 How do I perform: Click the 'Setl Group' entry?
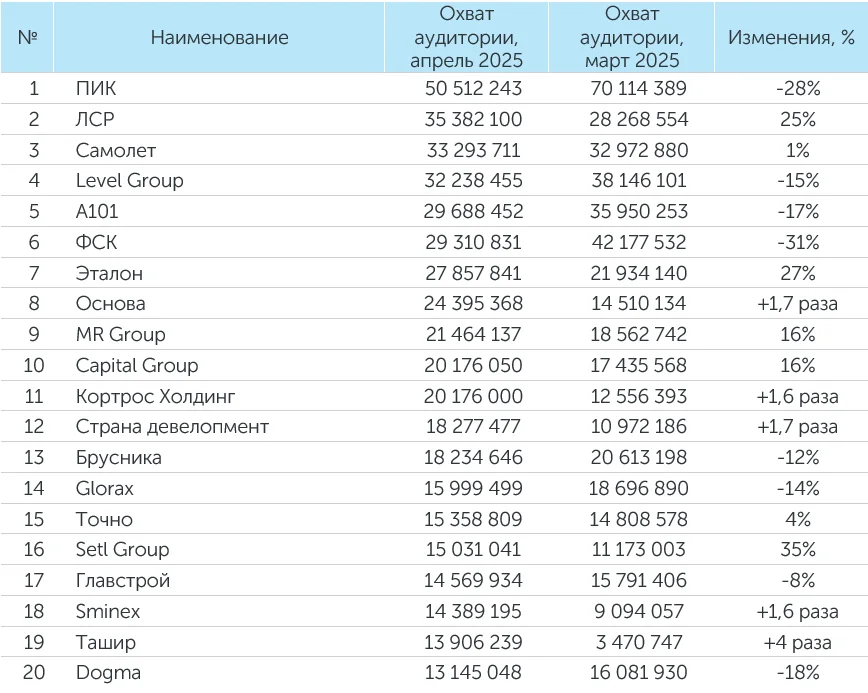(122, 549)
